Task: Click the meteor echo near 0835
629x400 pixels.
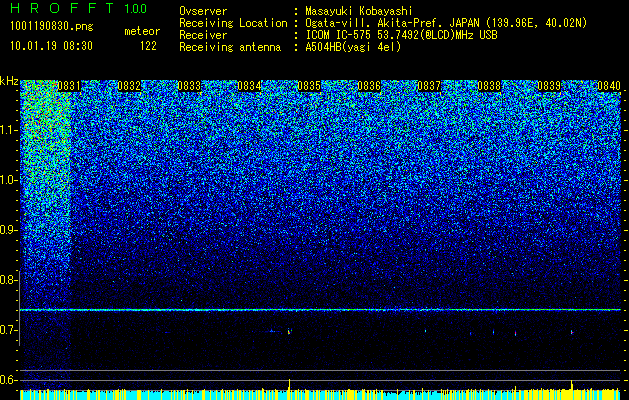Action: pos(289,332)
